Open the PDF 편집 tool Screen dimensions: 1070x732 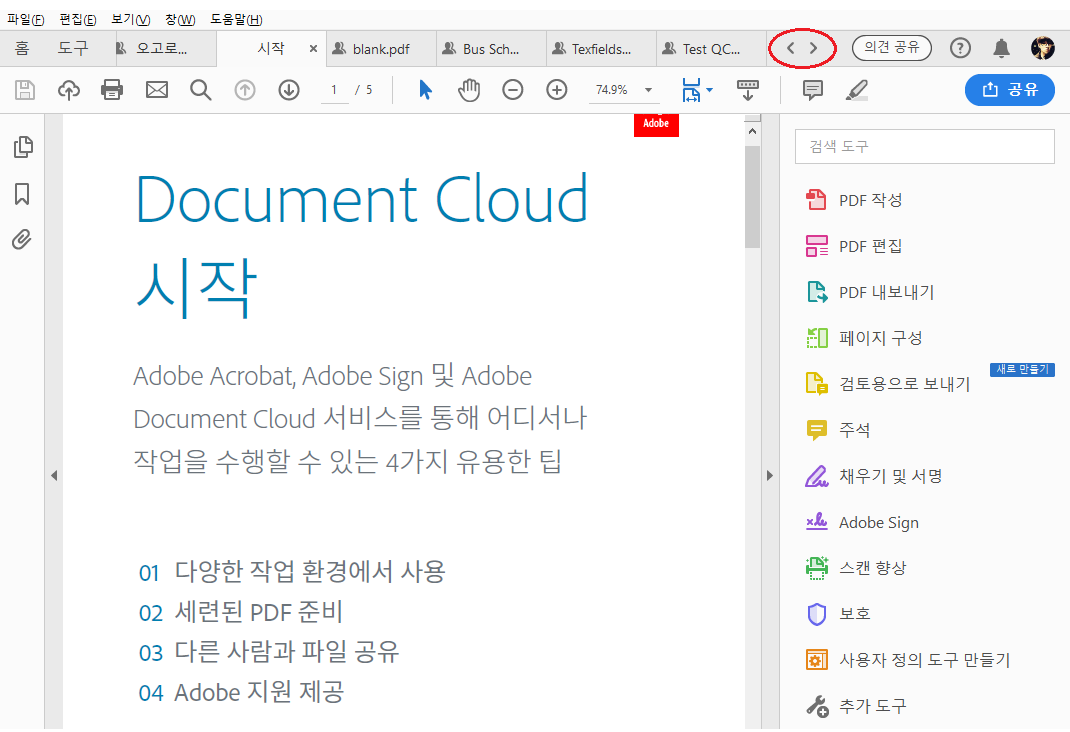pyautogui.click(x=854, y=246)
